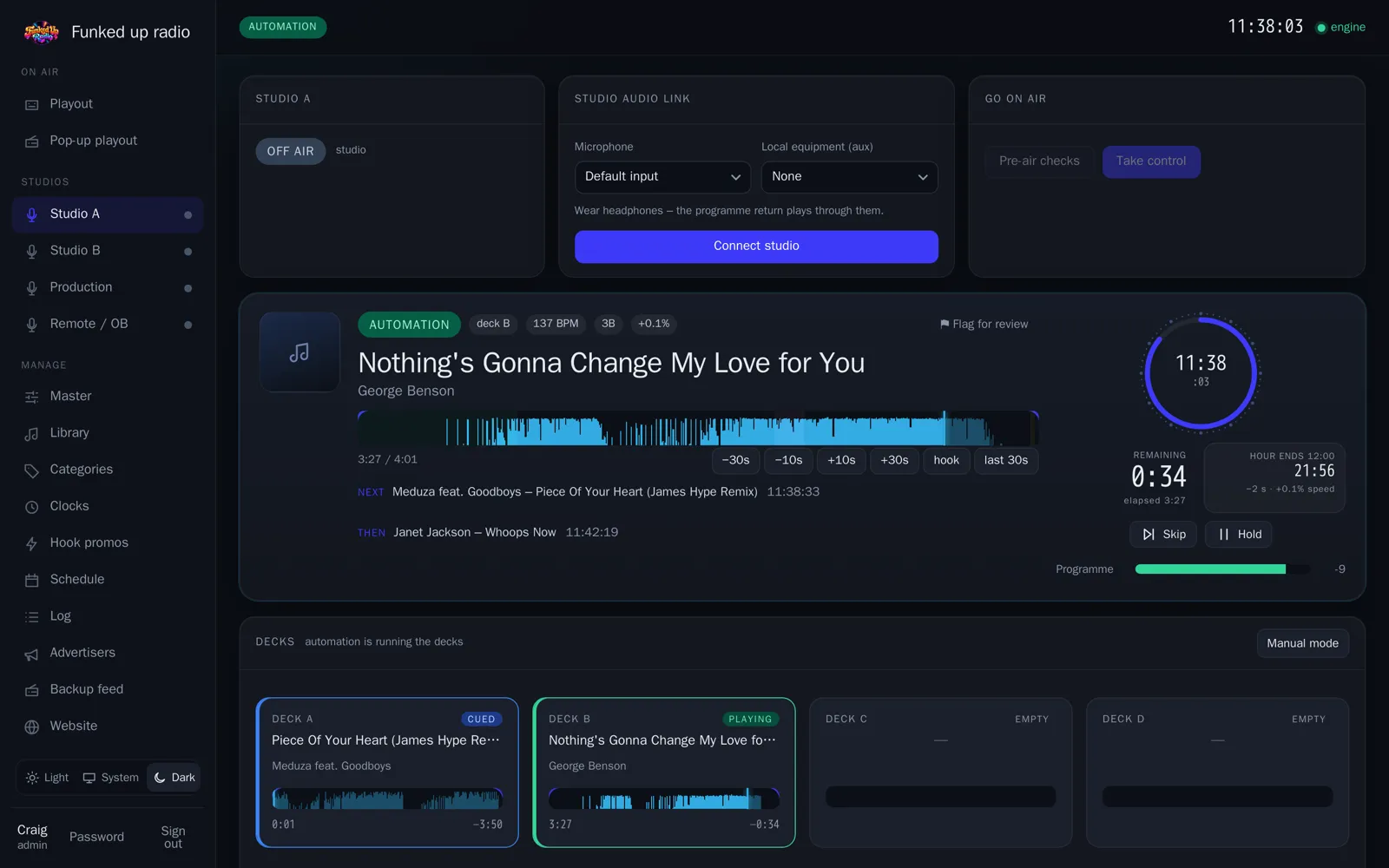Select the Deck A cued card
The image size is (1389, 868).
coord(387,773)
